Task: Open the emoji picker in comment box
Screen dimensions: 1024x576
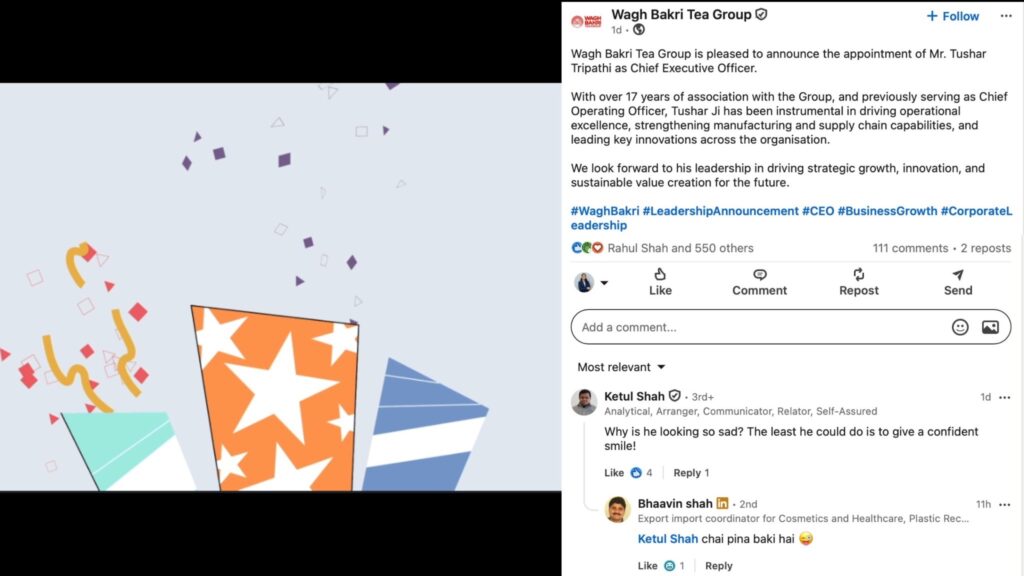Action: coord(959,327)
